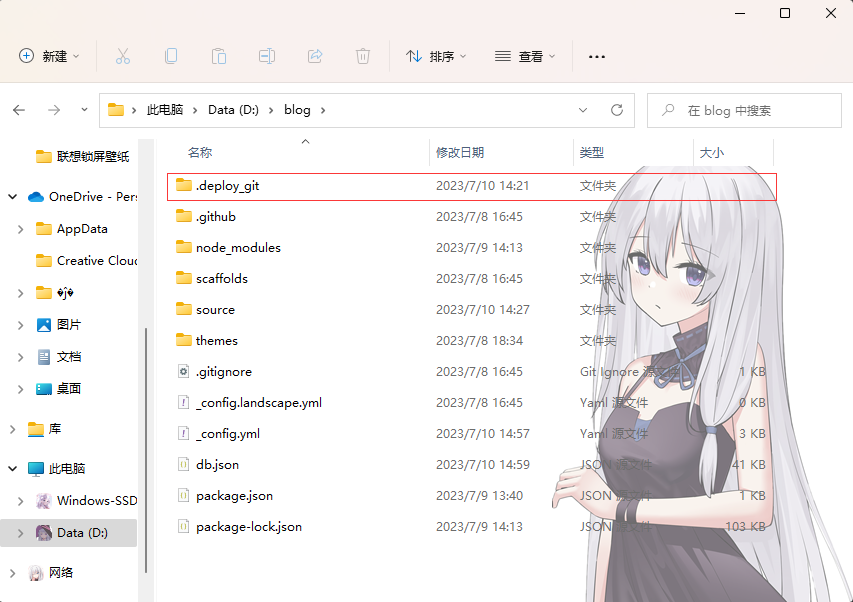Click the Delete trash icon
The image size is (853, 602).
363,56
